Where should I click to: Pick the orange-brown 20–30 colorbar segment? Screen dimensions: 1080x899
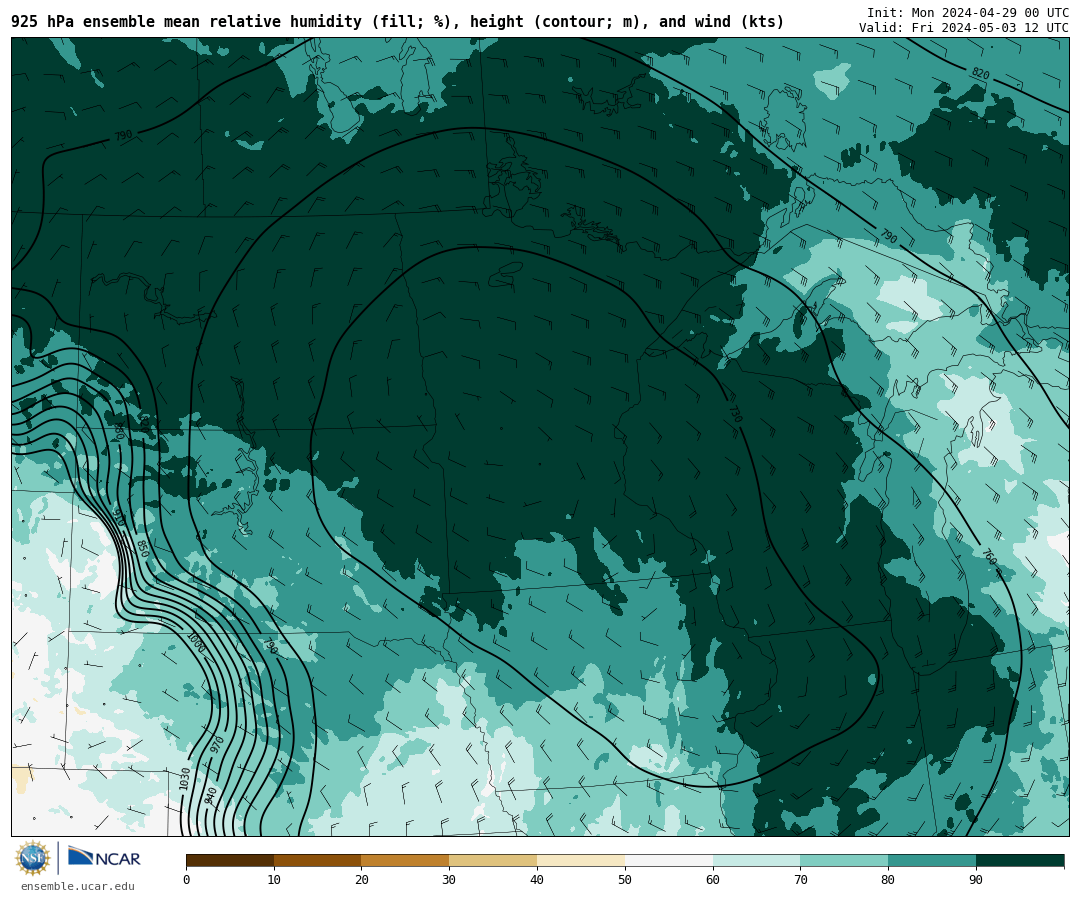click(405, 860)
